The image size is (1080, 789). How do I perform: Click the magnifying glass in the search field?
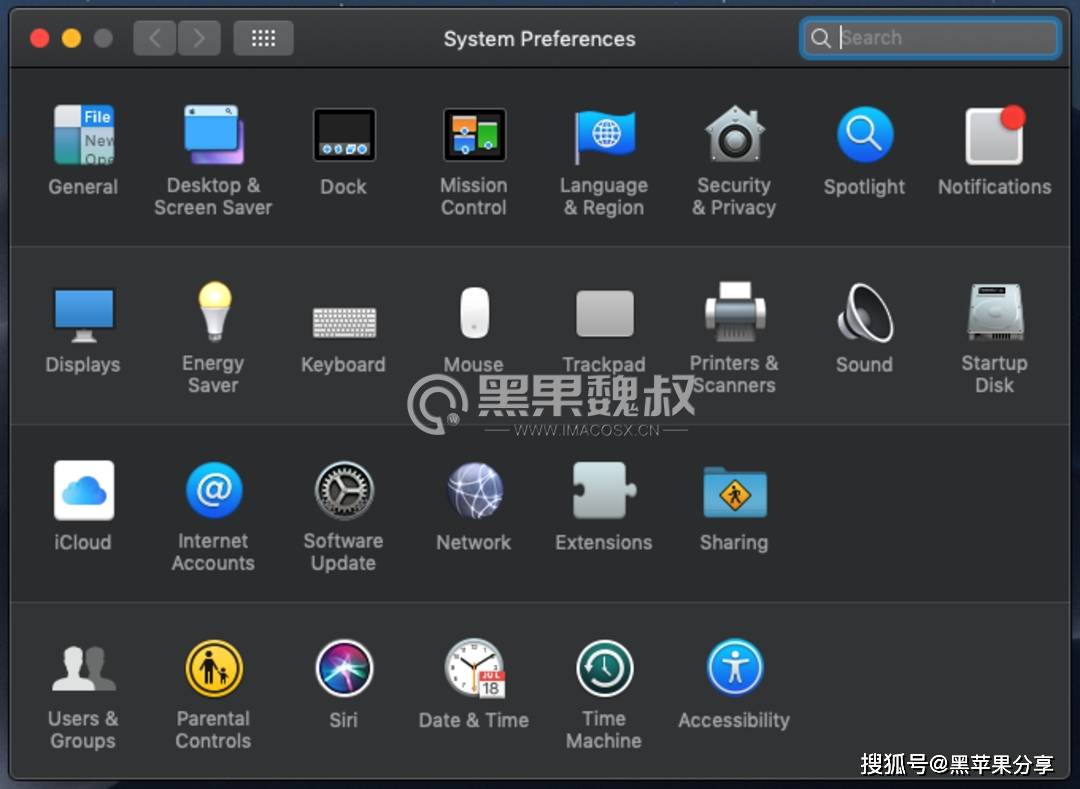(x=820, y=38)
